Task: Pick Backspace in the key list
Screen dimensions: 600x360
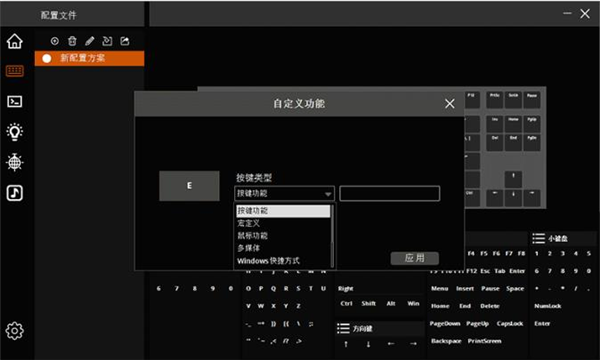Action: [x=446, y=341]
